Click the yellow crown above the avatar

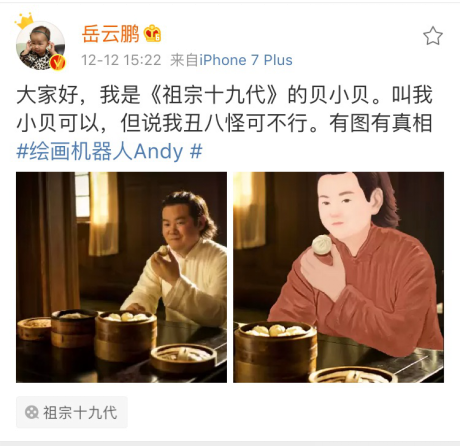tap(24, 21)
